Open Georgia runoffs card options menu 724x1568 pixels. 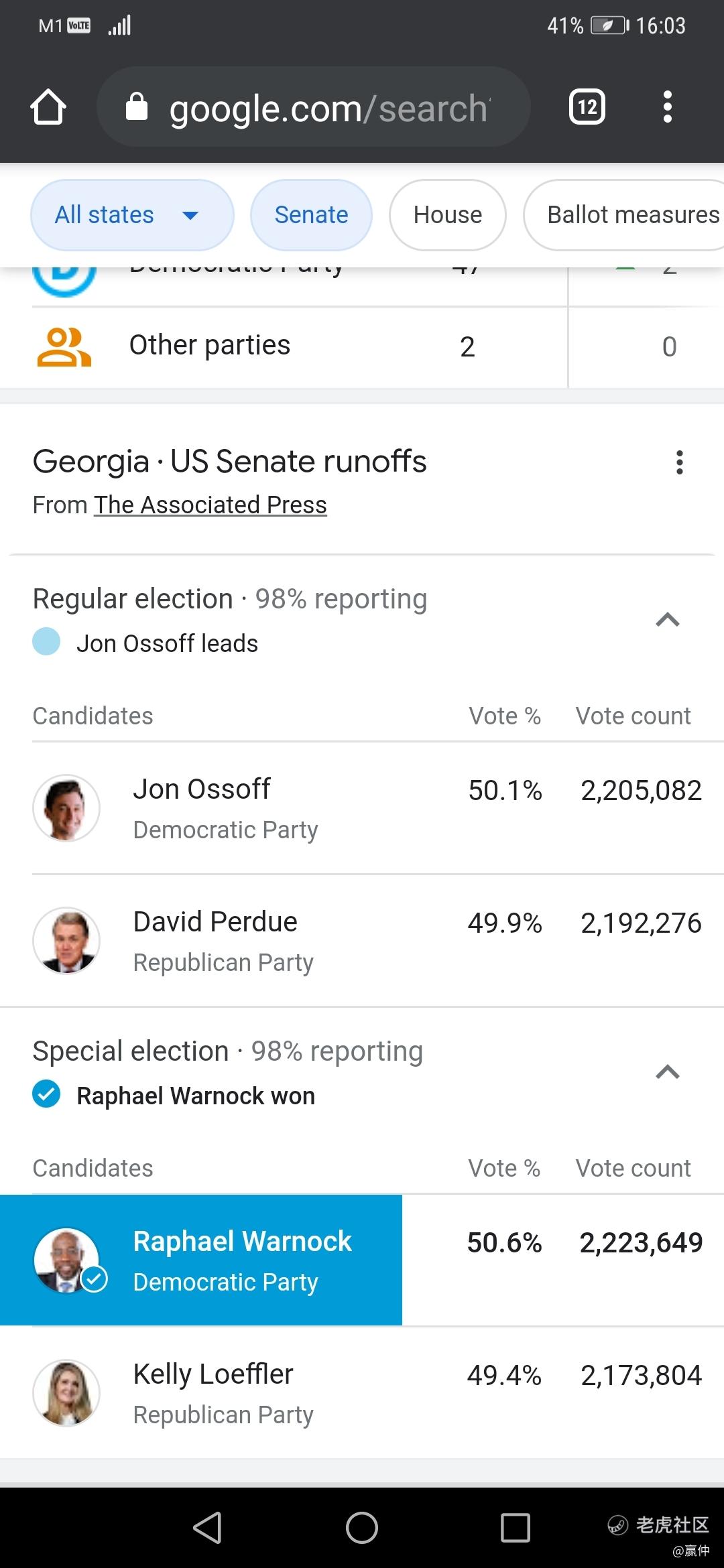(x=680, y=462)
